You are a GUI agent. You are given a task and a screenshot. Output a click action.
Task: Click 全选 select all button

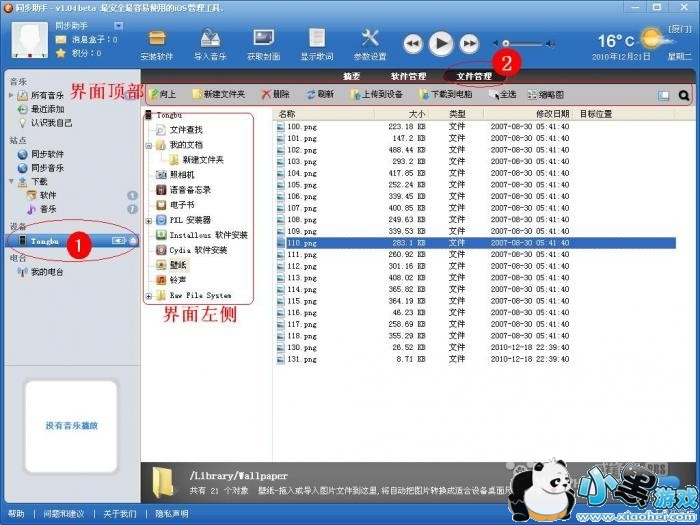point(503,94)
